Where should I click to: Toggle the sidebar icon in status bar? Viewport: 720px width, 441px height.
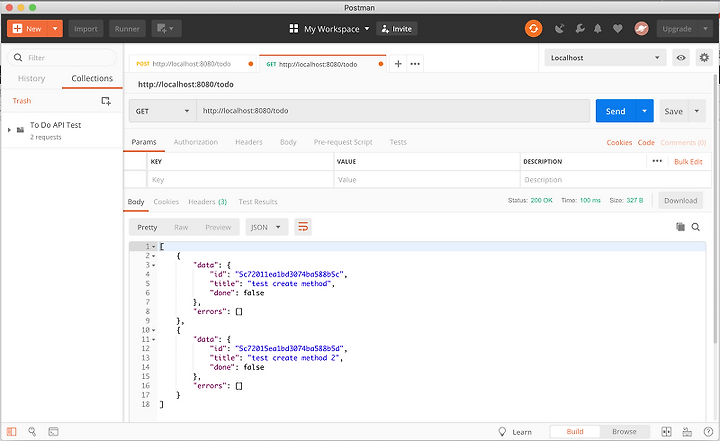[11, 431]
